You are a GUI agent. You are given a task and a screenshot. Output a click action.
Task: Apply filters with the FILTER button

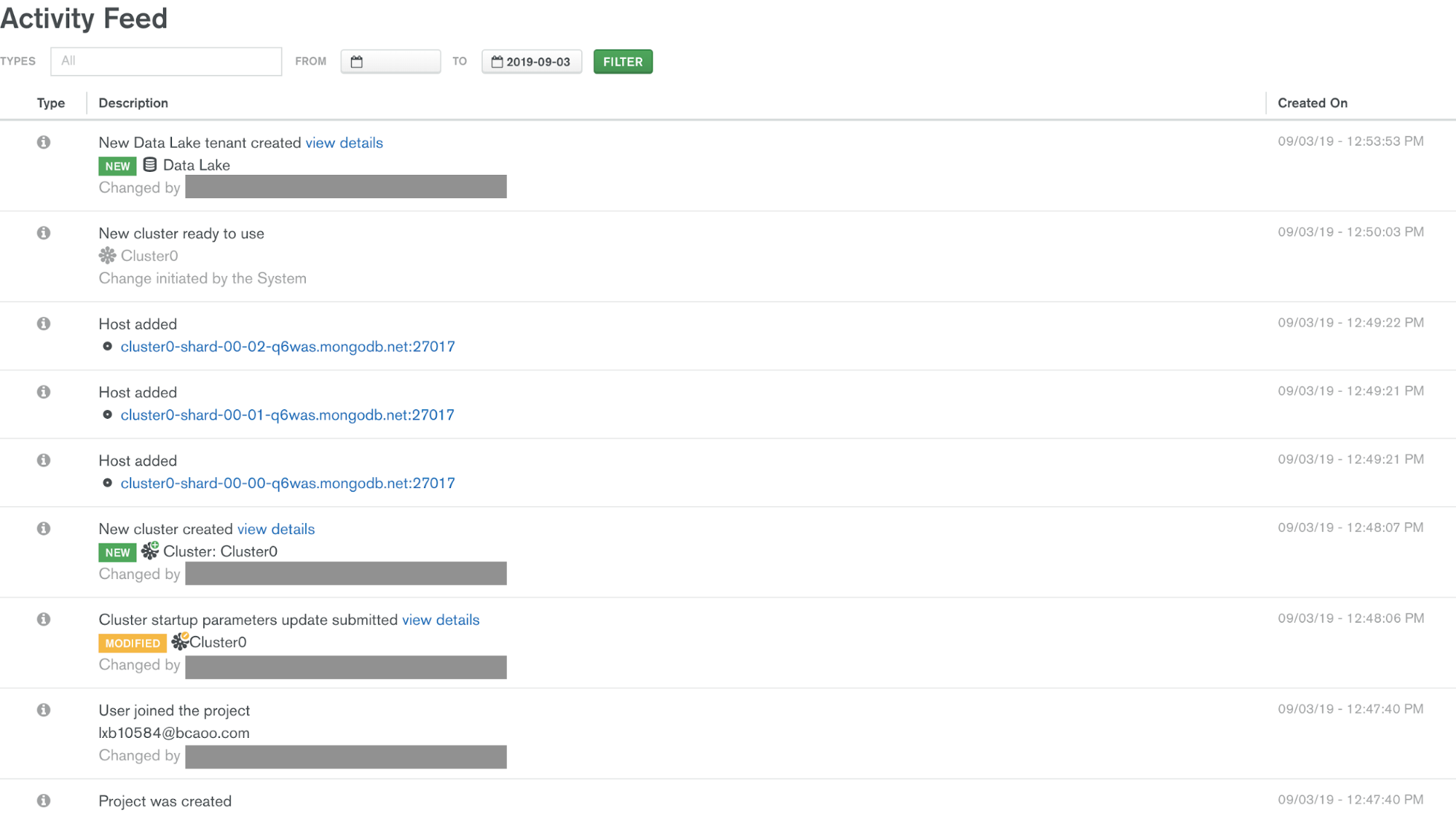(x=623, y=62)
